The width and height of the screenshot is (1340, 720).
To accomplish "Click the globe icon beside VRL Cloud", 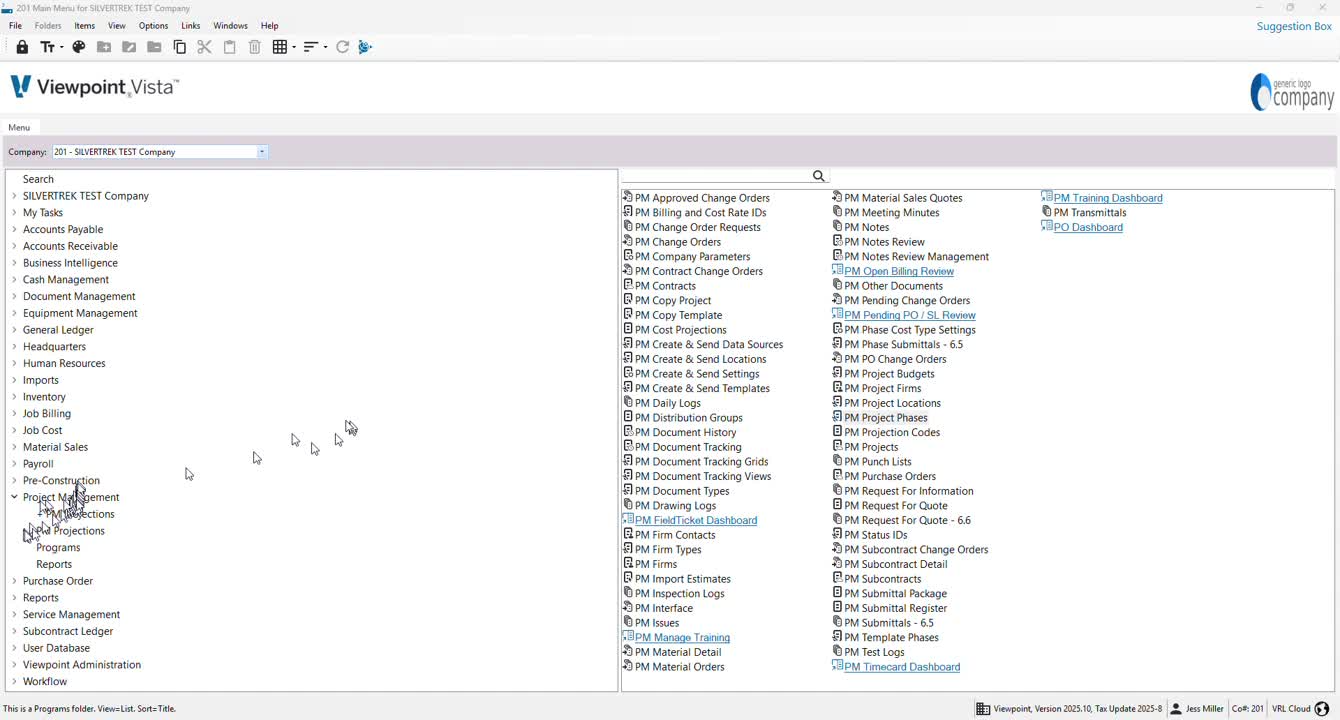I will coord(1322,709).
